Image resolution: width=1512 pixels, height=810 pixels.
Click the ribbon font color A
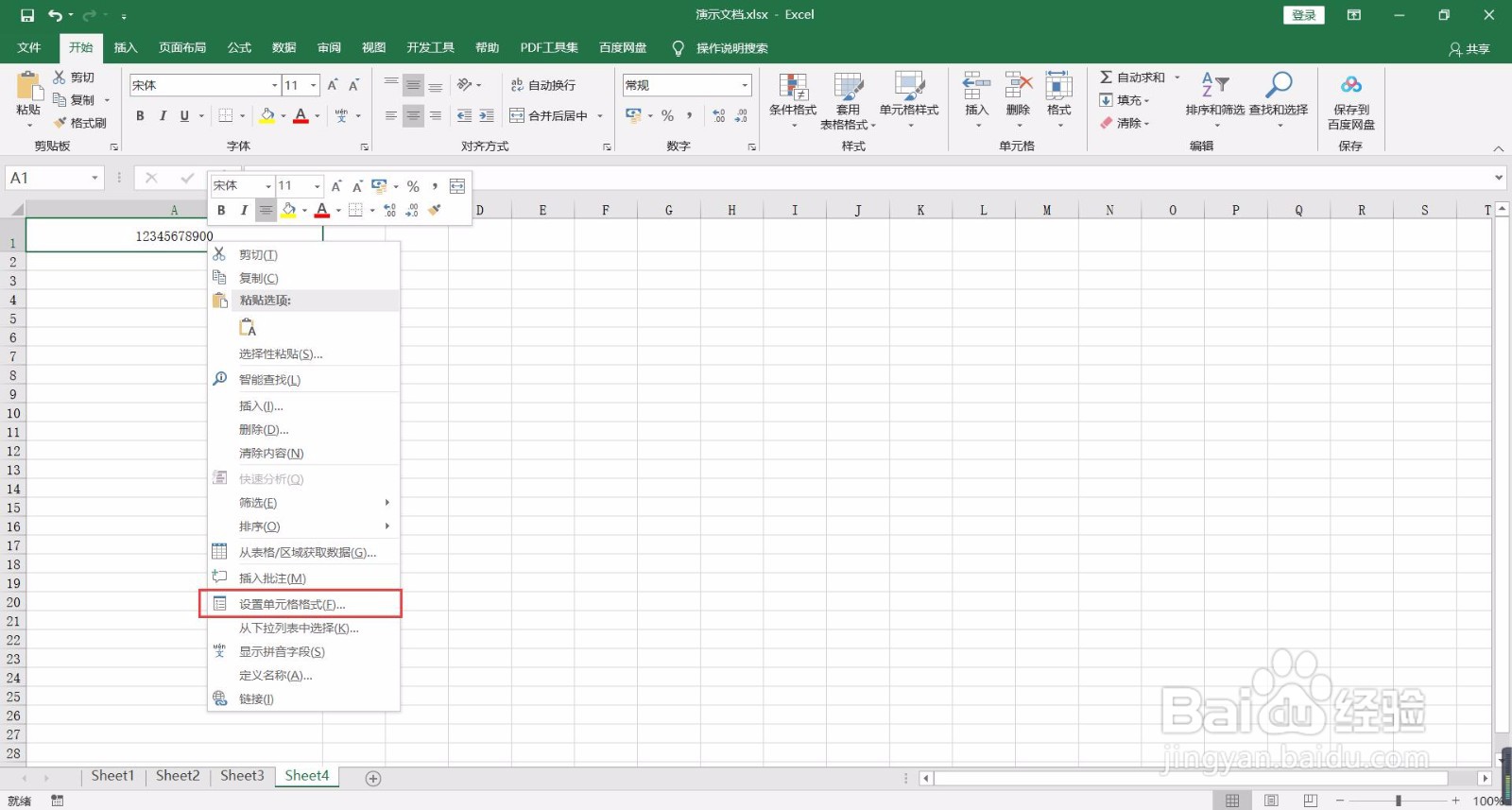301,115
